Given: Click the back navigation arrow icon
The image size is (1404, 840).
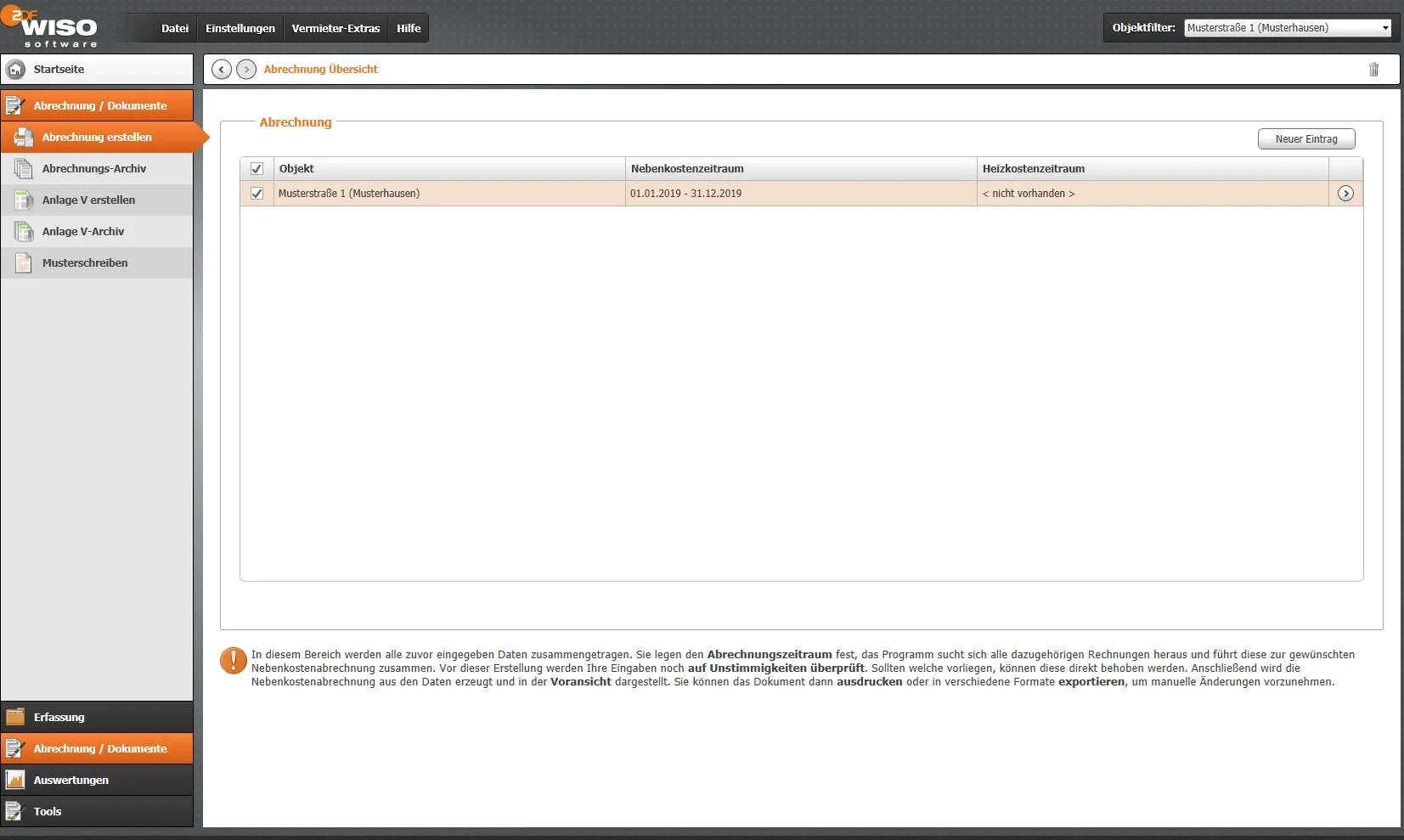Looking at the screenshot, I should coord(222,70).
